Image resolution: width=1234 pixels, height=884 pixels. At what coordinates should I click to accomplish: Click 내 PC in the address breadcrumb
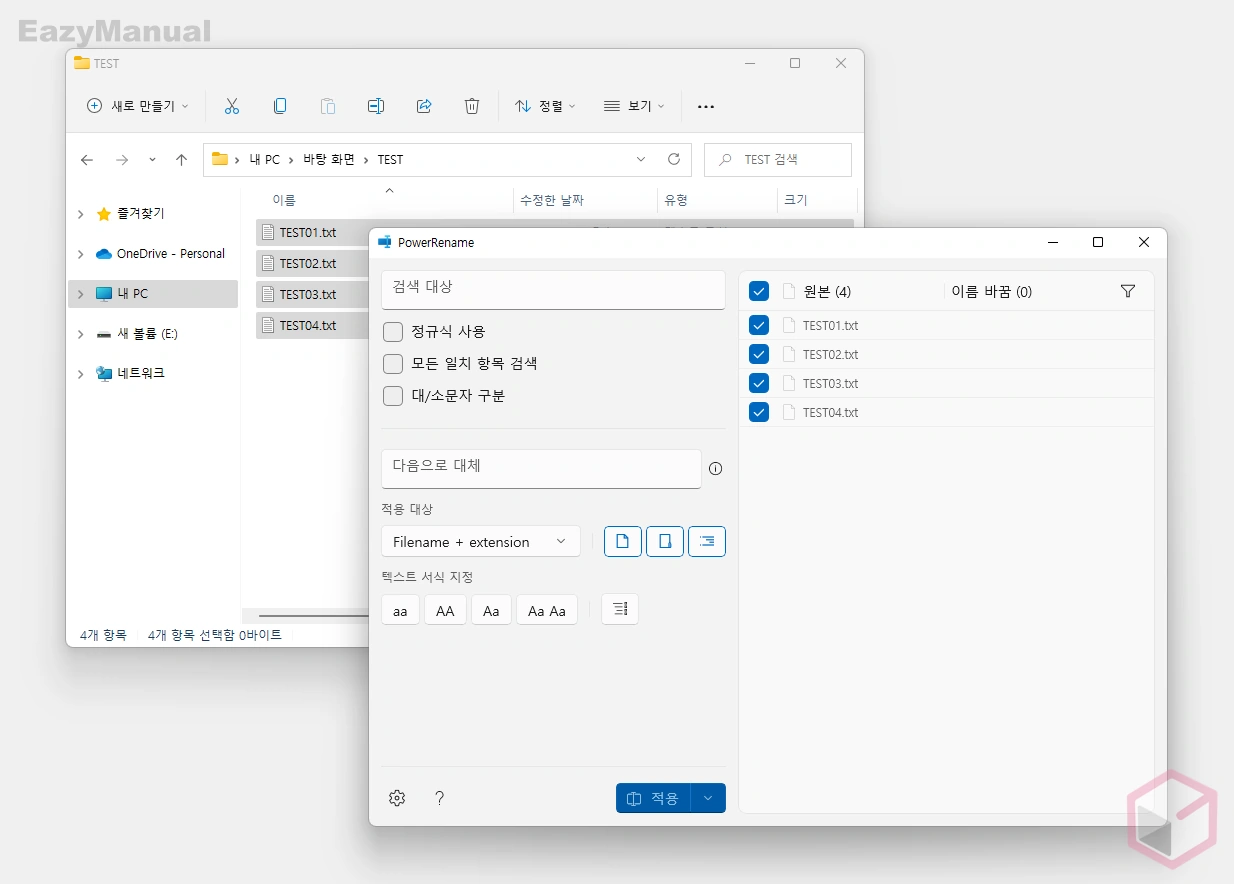click(265, 160)
